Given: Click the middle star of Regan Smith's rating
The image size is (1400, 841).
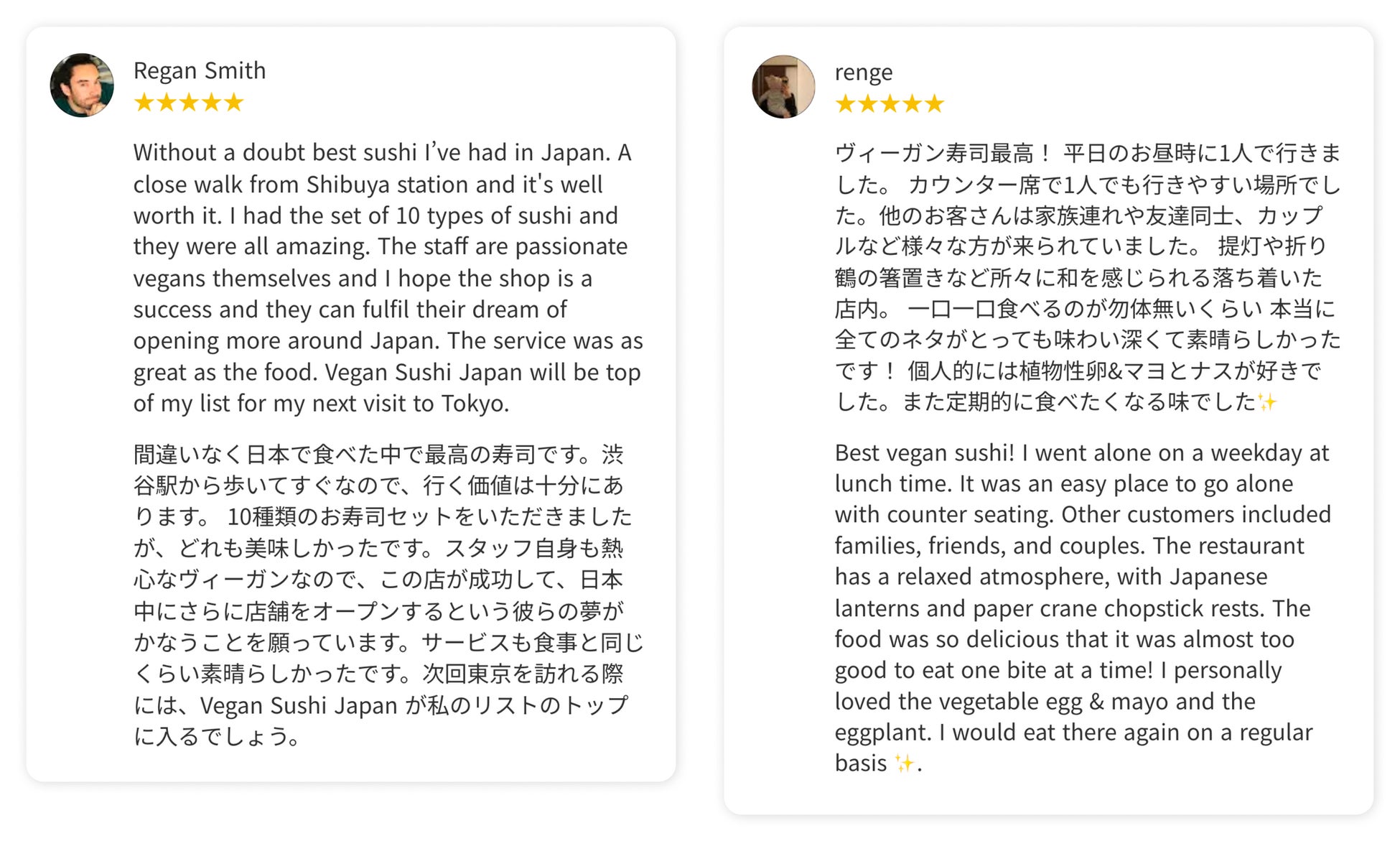Looking at the screenshot, I should 189,103.
